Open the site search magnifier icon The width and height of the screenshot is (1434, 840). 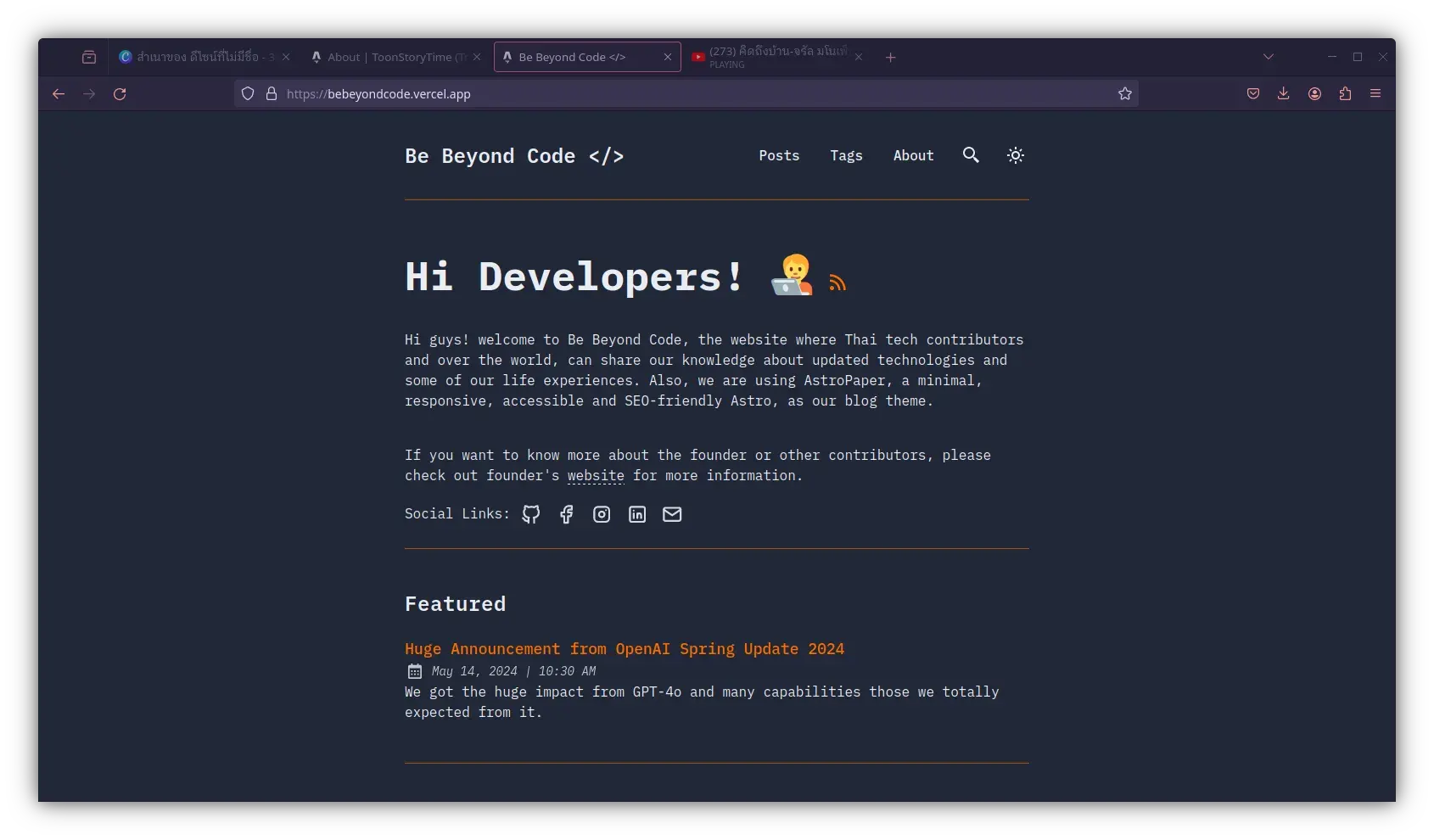pos(971,154)
